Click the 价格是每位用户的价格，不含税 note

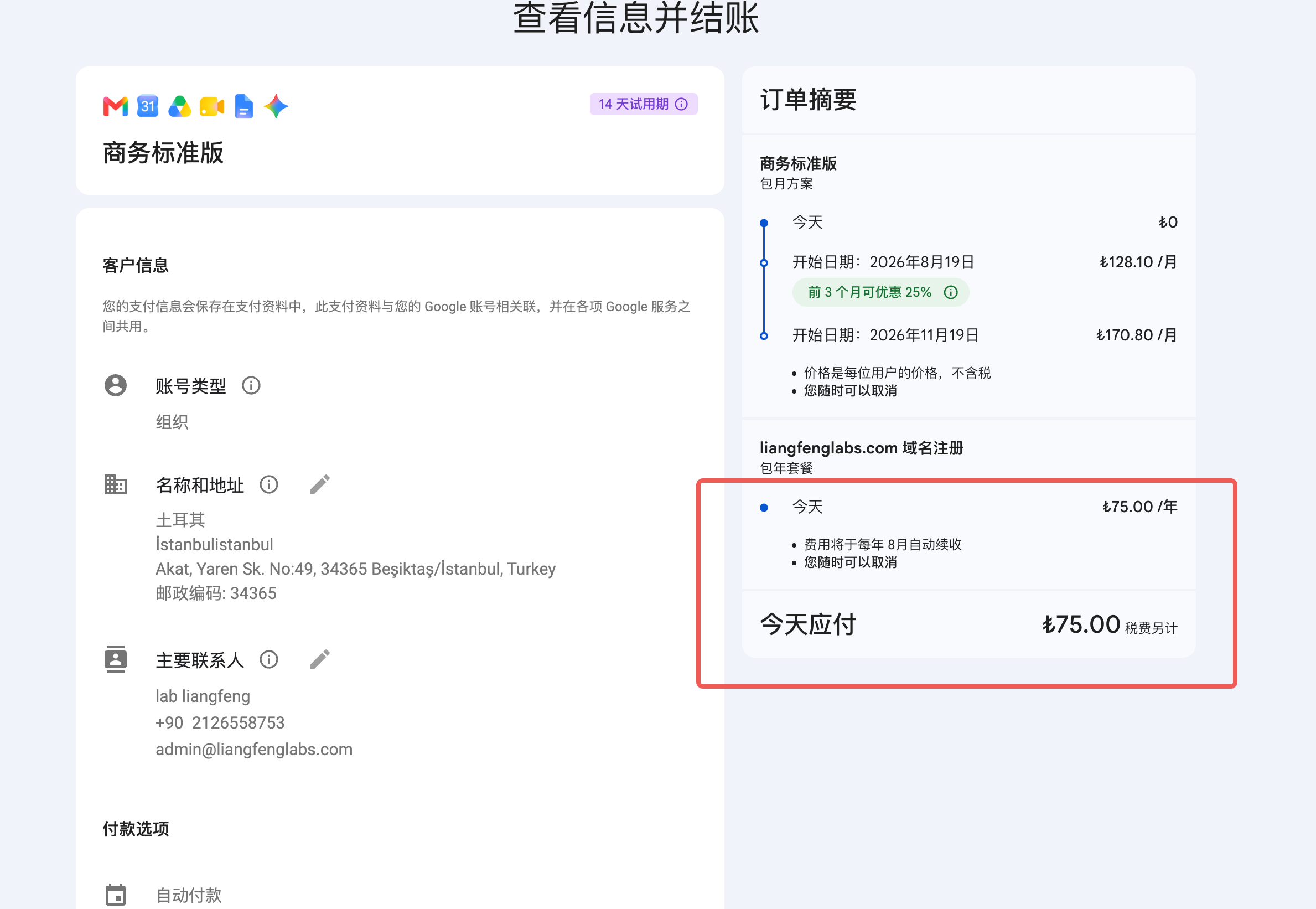click(x=897, y=373)
